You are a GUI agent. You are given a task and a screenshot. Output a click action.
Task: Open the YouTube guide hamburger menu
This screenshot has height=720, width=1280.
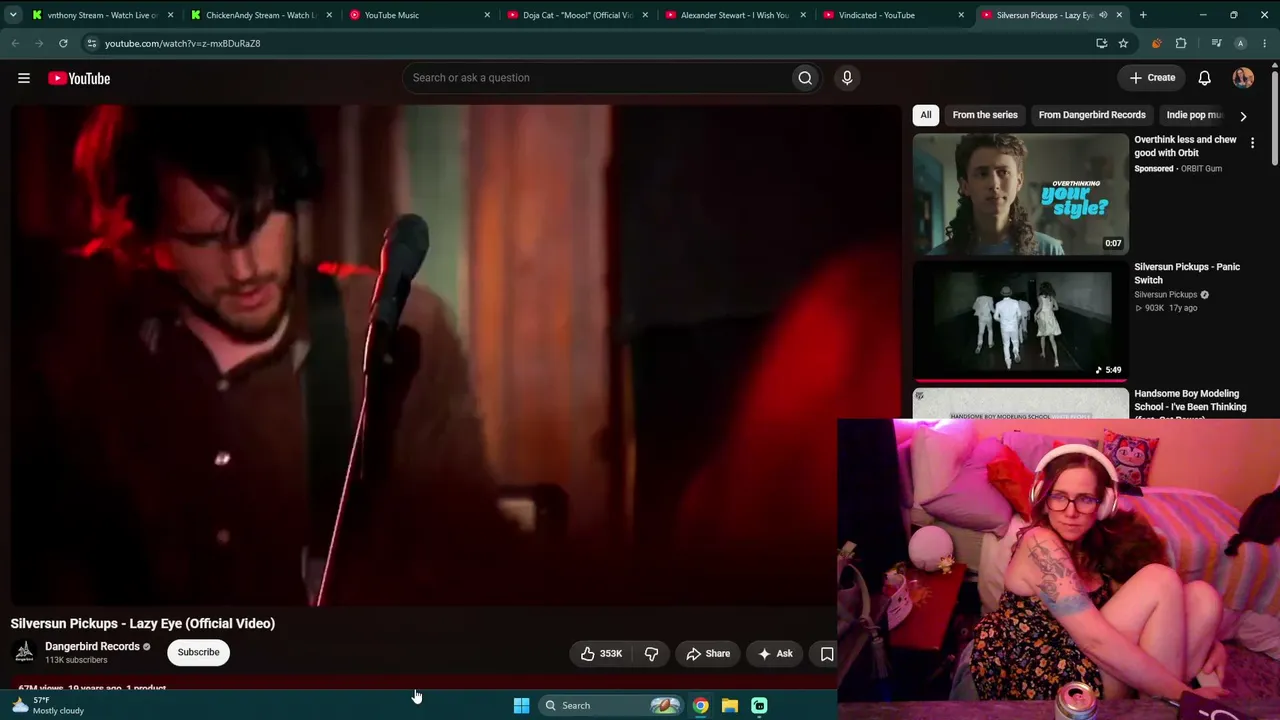tap(24, 78)
